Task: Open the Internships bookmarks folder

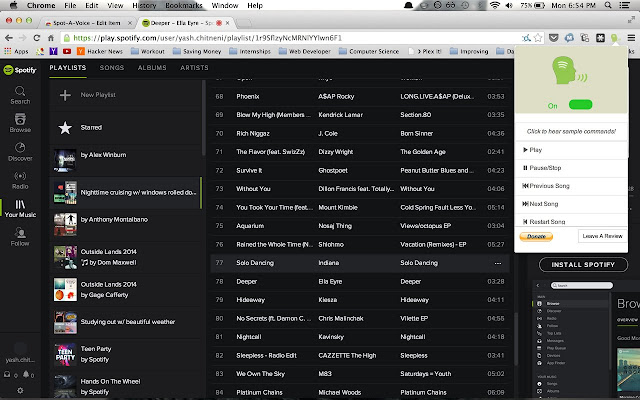Action: (x=250, y=51)
